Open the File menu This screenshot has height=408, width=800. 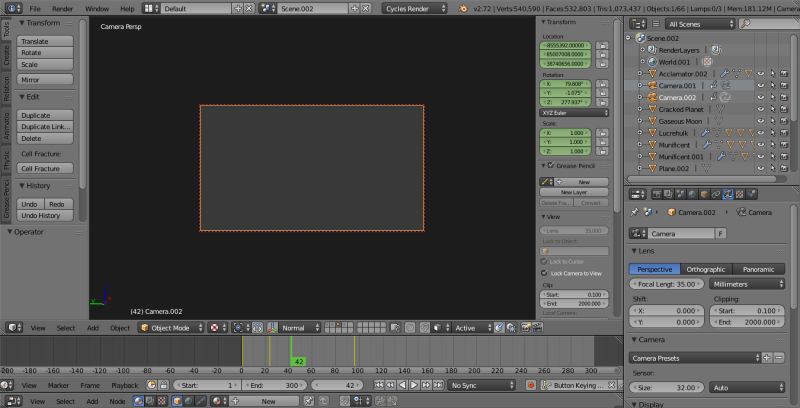(x=35, y=9)
